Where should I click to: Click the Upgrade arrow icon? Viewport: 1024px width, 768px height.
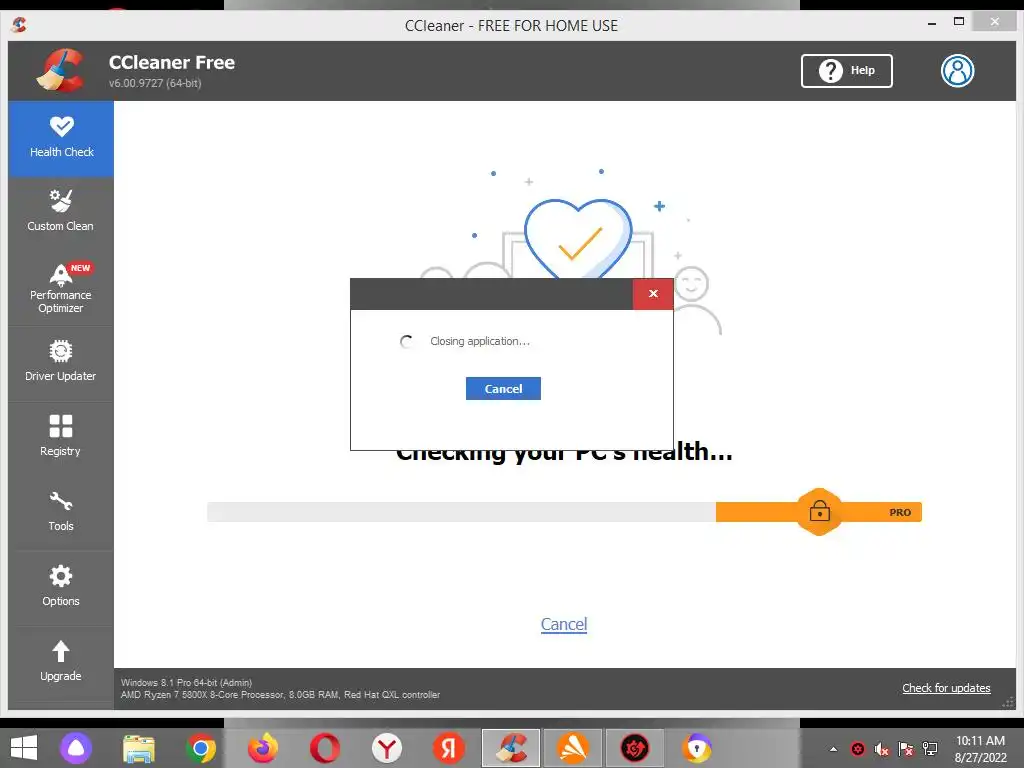pyautogui.click(x=61, y=651)
